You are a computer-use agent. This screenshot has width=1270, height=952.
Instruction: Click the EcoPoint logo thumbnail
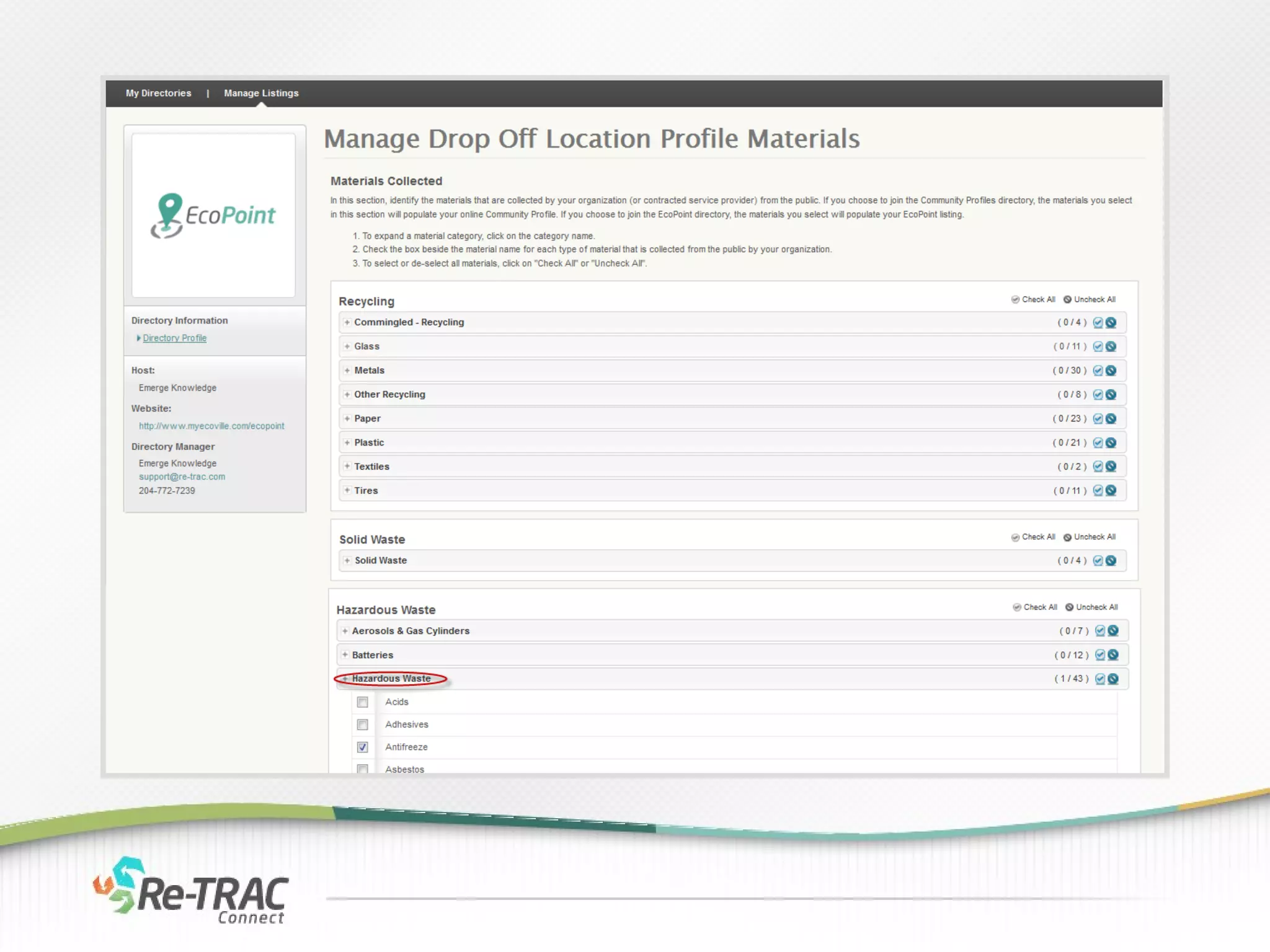[x=213, y=215]
